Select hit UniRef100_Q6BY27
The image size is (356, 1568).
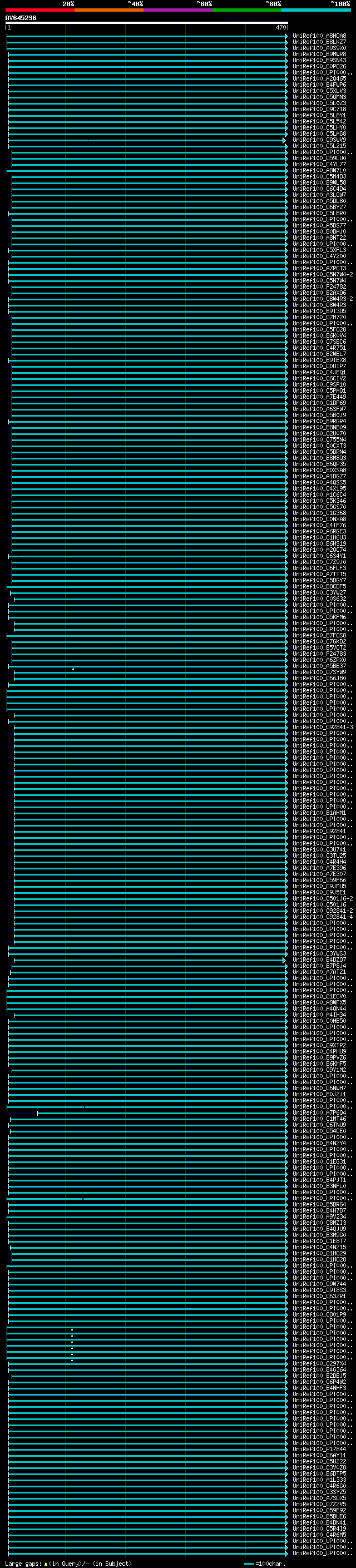(319, 207)
